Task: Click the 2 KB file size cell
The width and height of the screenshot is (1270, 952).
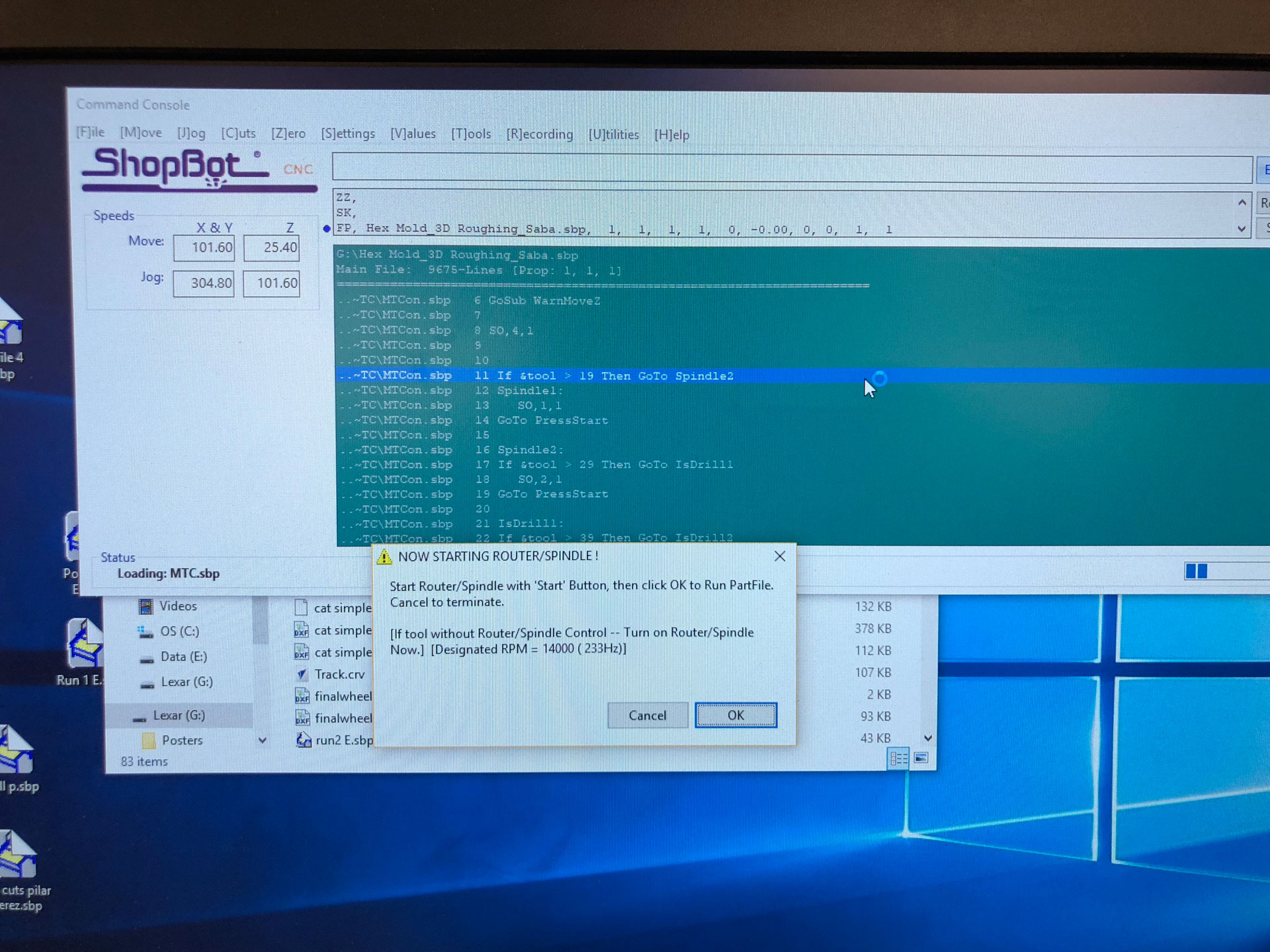Action: pyautogui.click(x=879, y=694)
